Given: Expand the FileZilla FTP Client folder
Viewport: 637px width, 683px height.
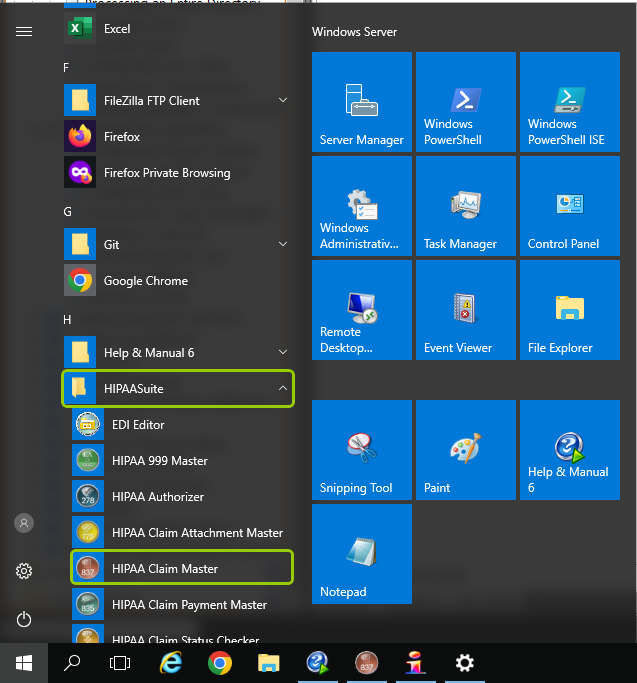Looking at the screenshot, I should pos(178,101).
